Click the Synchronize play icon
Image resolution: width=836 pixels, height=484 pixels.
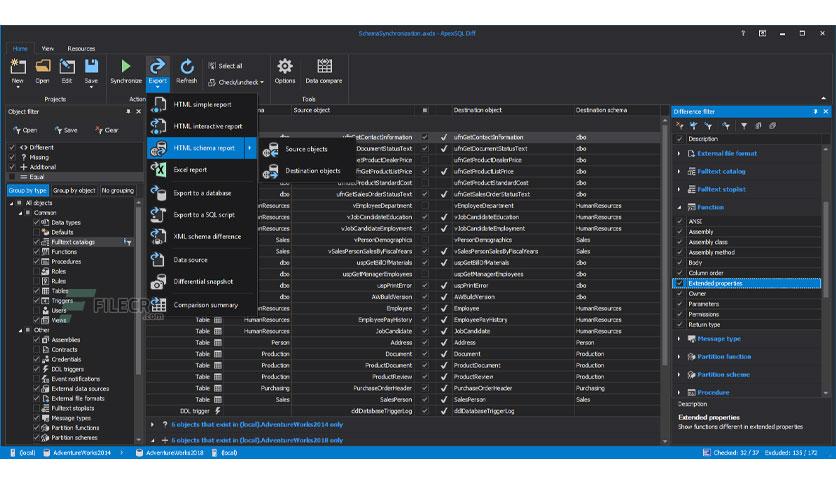126,66
